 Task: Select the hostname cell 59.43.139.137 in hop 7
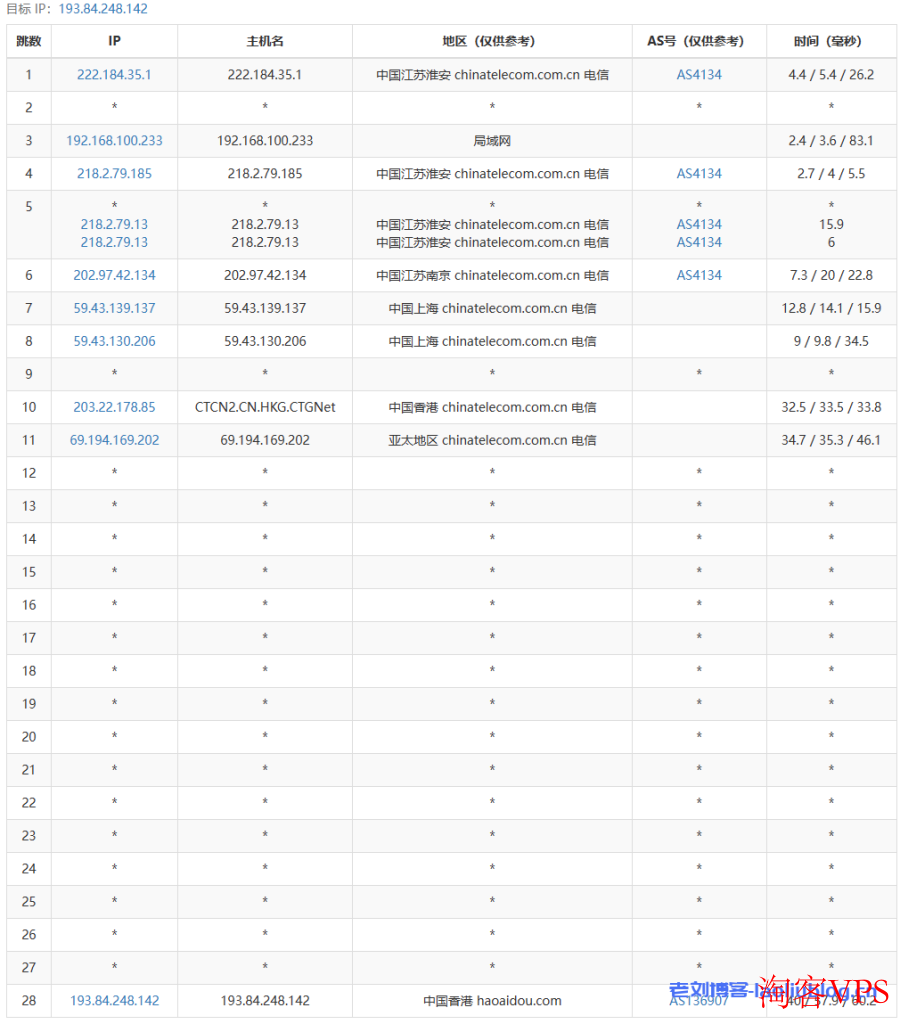coord(265,308)
